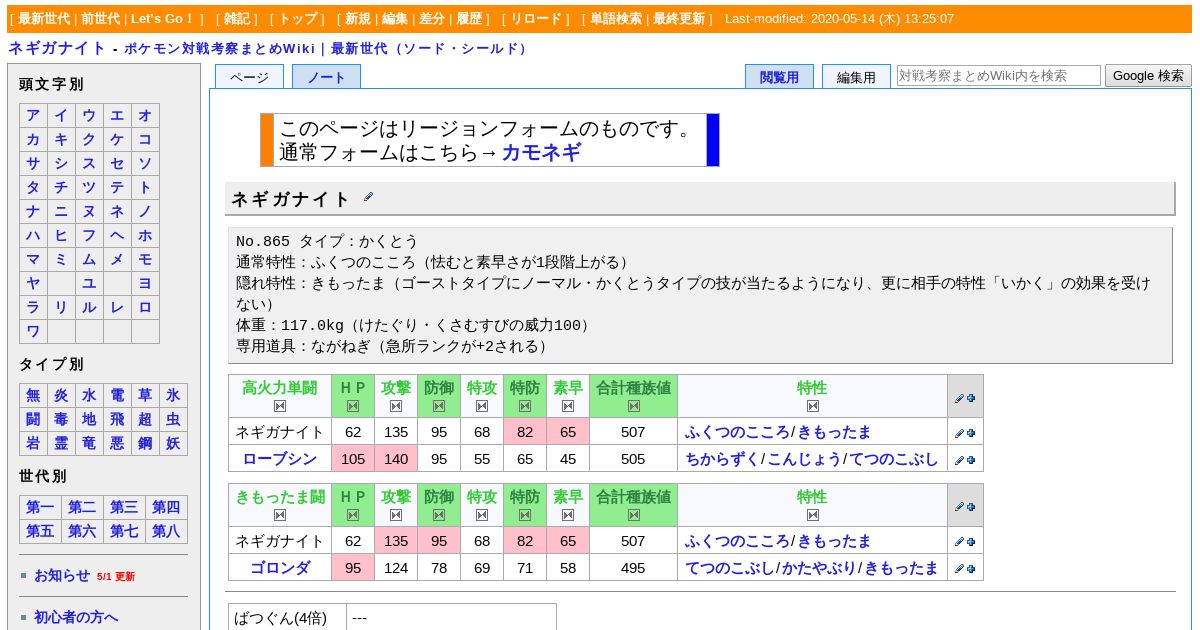1200x630 pixels.
Task: Open the こんじょう ability link
Action: pos(804,459)
